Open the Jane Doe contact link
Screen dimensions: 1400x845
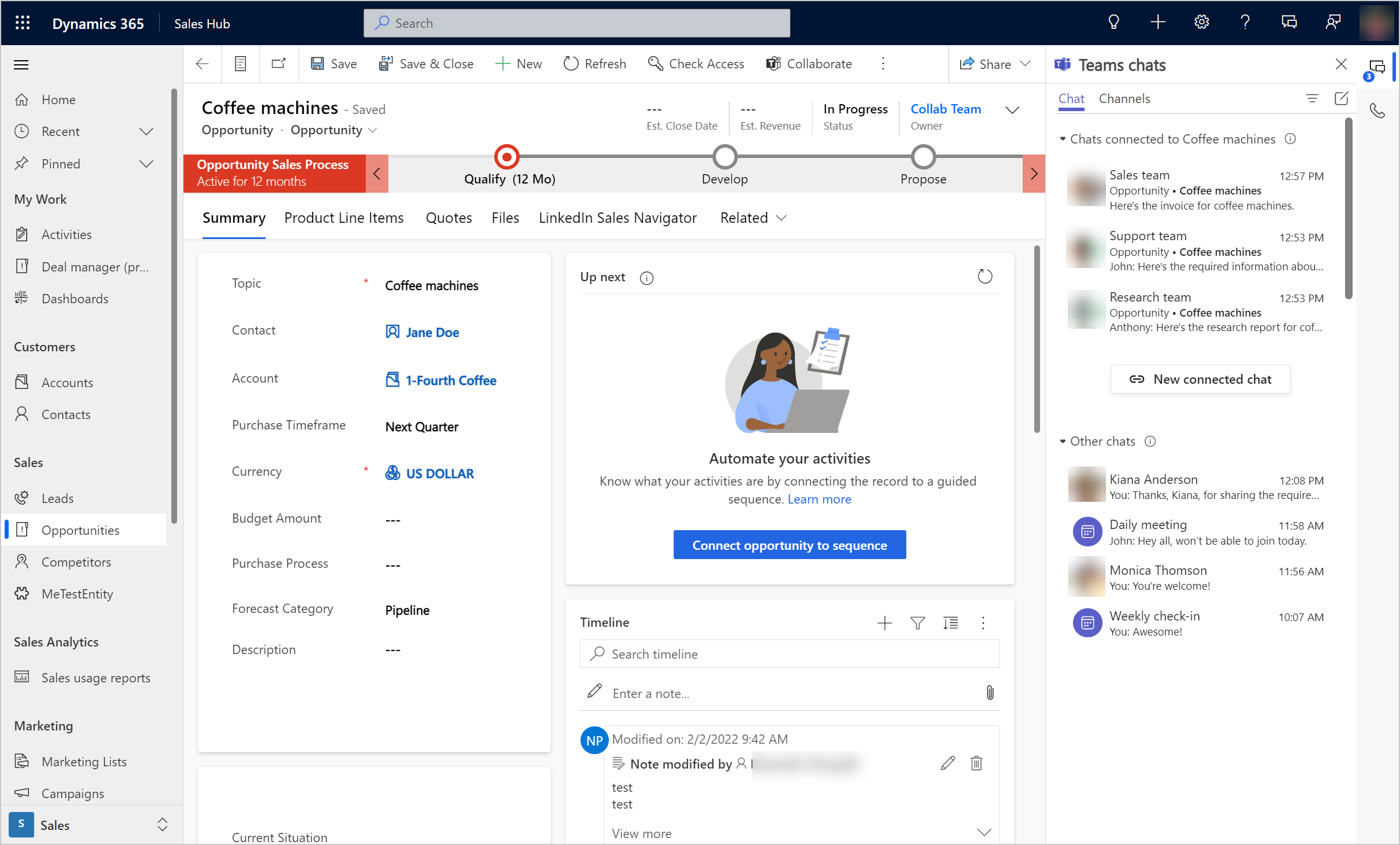coord(430,332)
